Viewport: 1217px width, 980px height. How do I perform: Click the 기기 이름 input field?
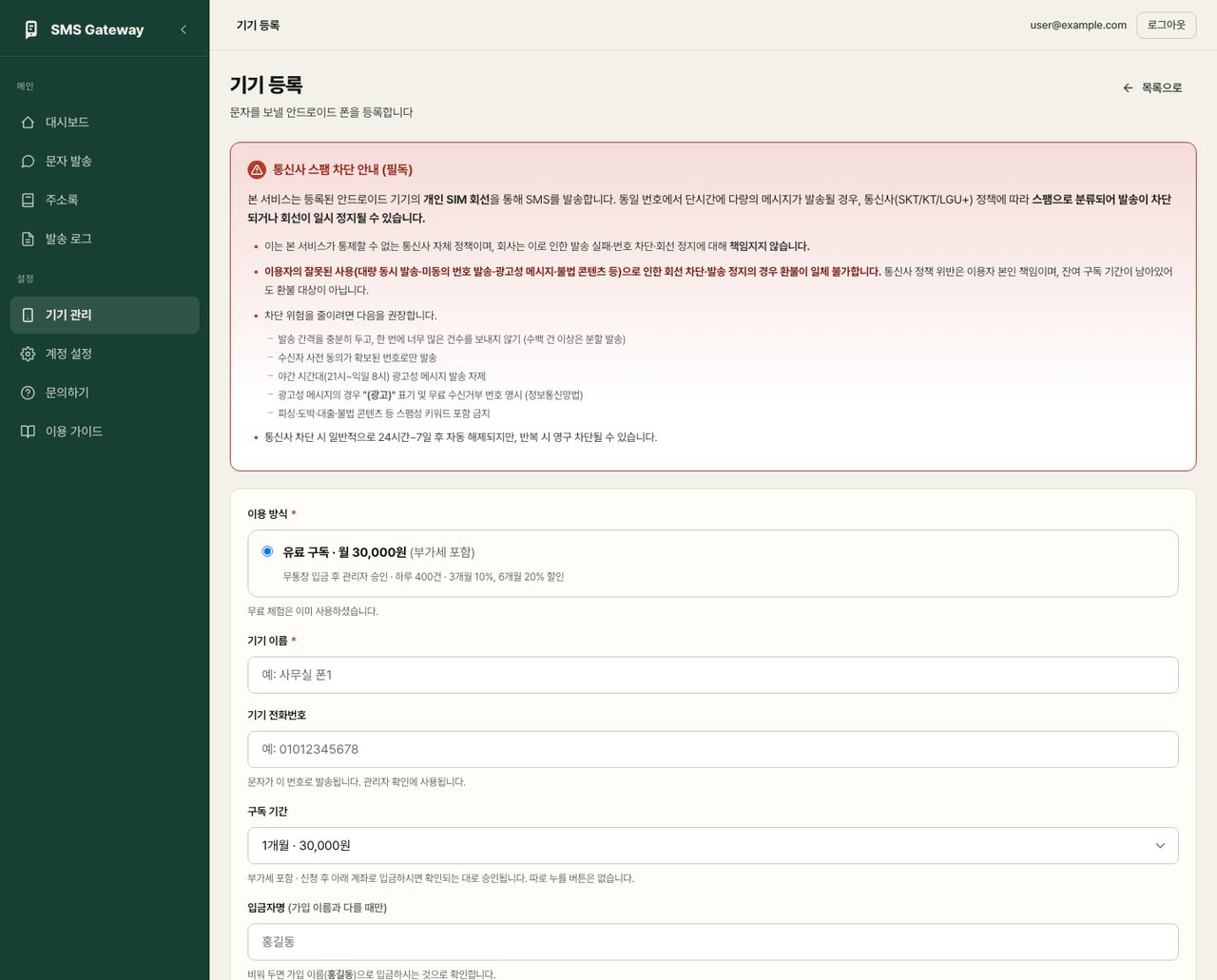[713, 675]
